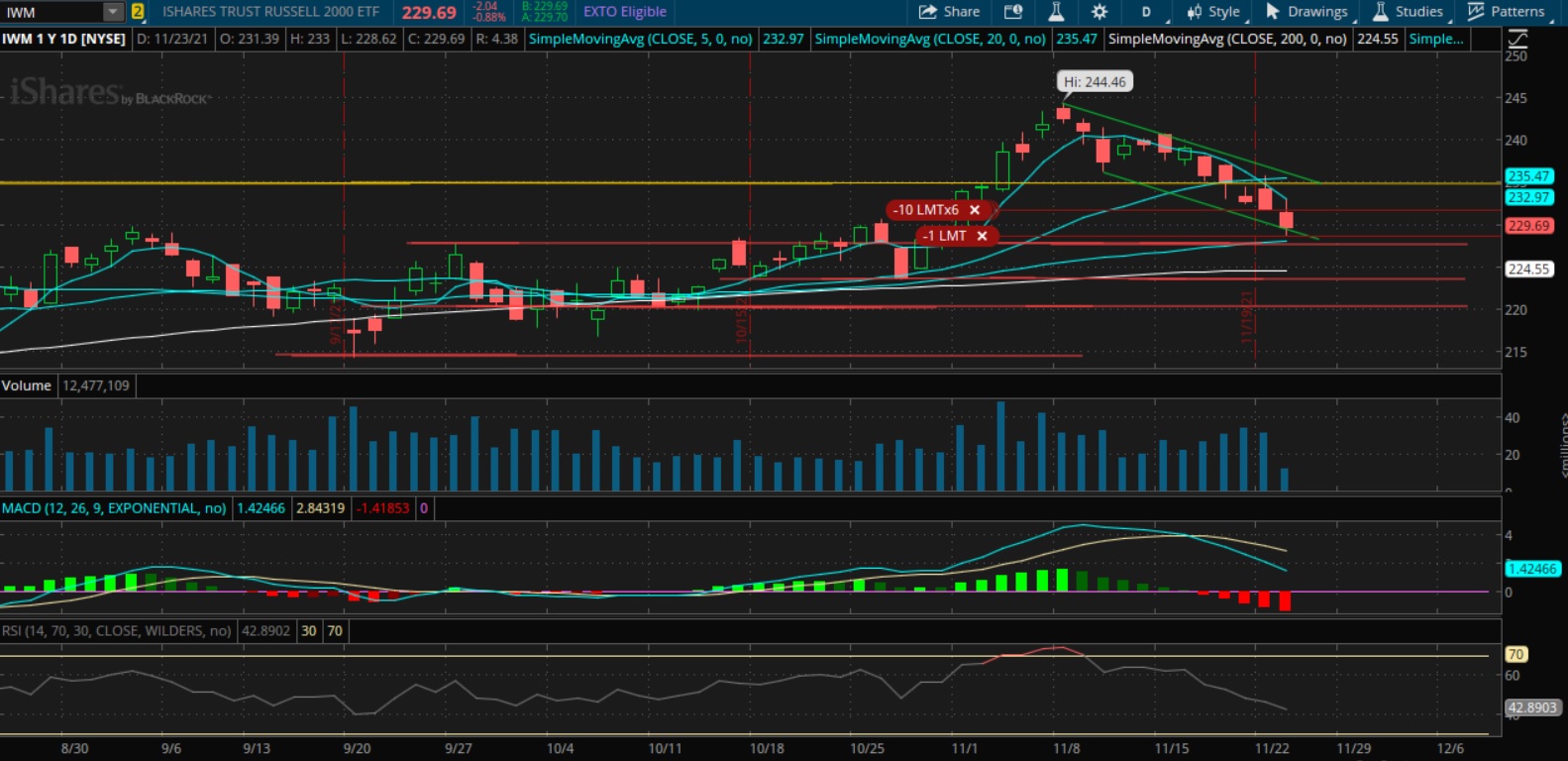The image size is (1568, 761).
Task: Open the Drawings tool menu
Action: pos(1307,12)
